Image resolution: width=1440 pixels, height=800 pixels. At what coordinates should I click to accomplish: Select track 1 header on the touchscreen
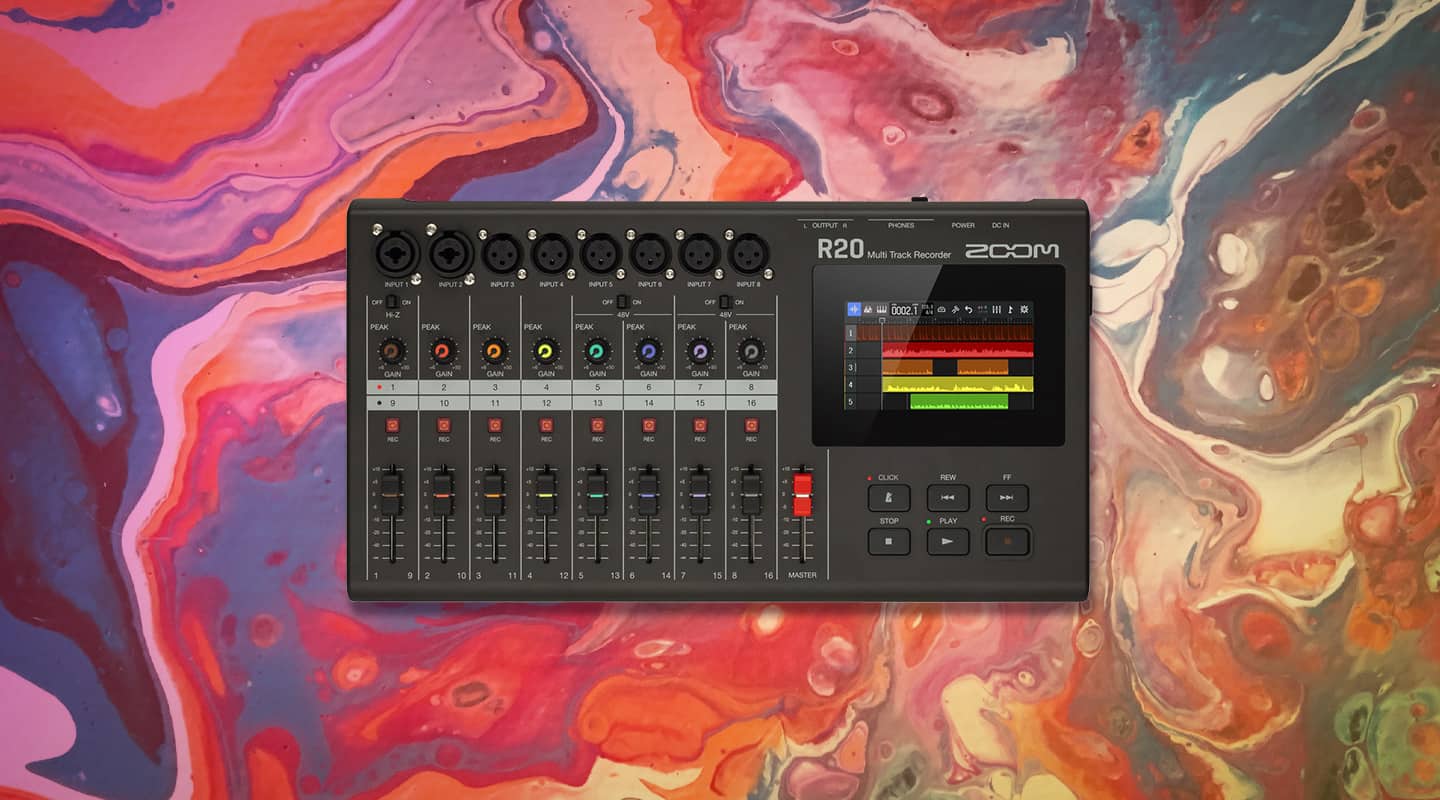851,333
